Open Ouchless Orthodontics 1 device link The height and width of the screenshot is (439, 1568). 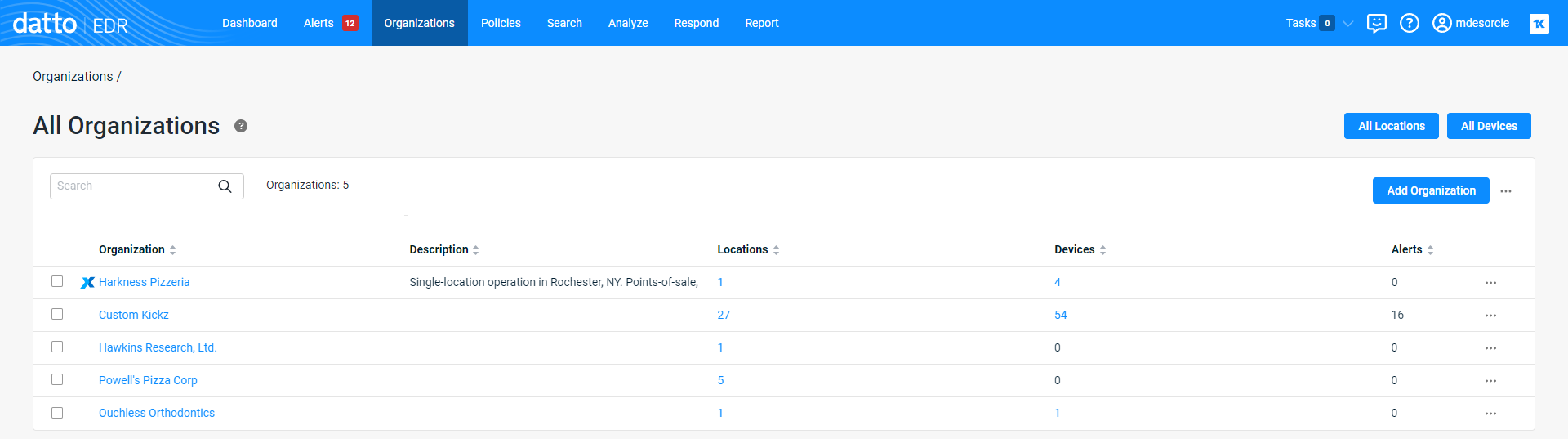click(1057, 413)
